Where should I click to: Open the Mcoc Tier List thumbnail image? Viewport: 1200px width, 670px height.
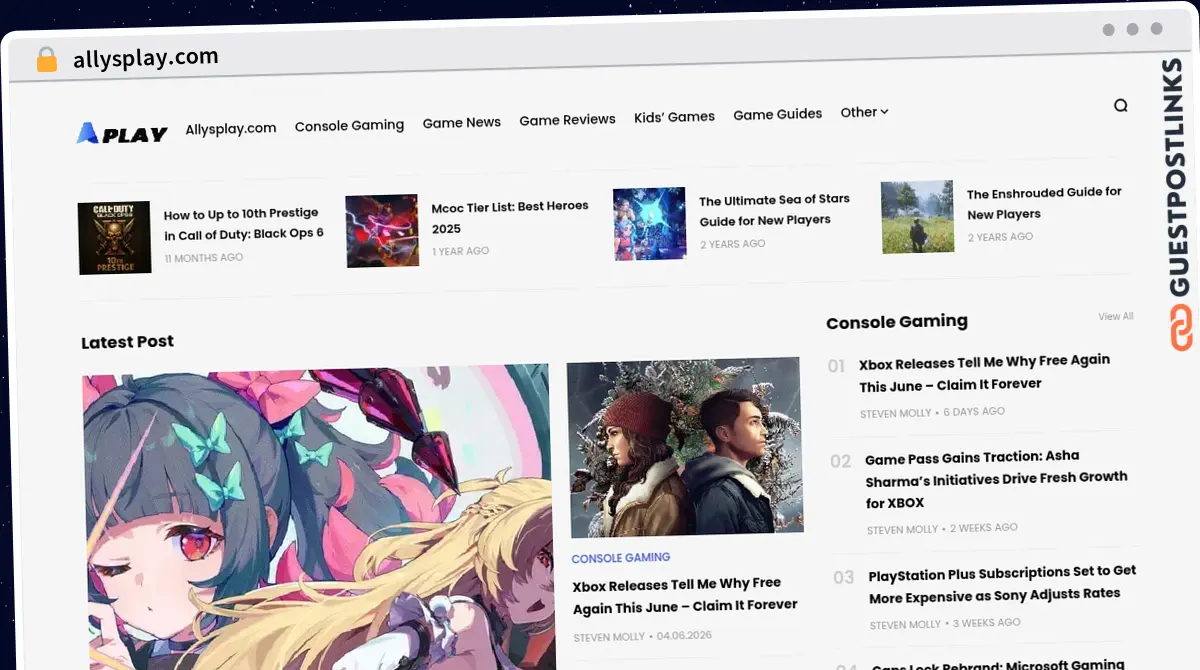(382, 230)
